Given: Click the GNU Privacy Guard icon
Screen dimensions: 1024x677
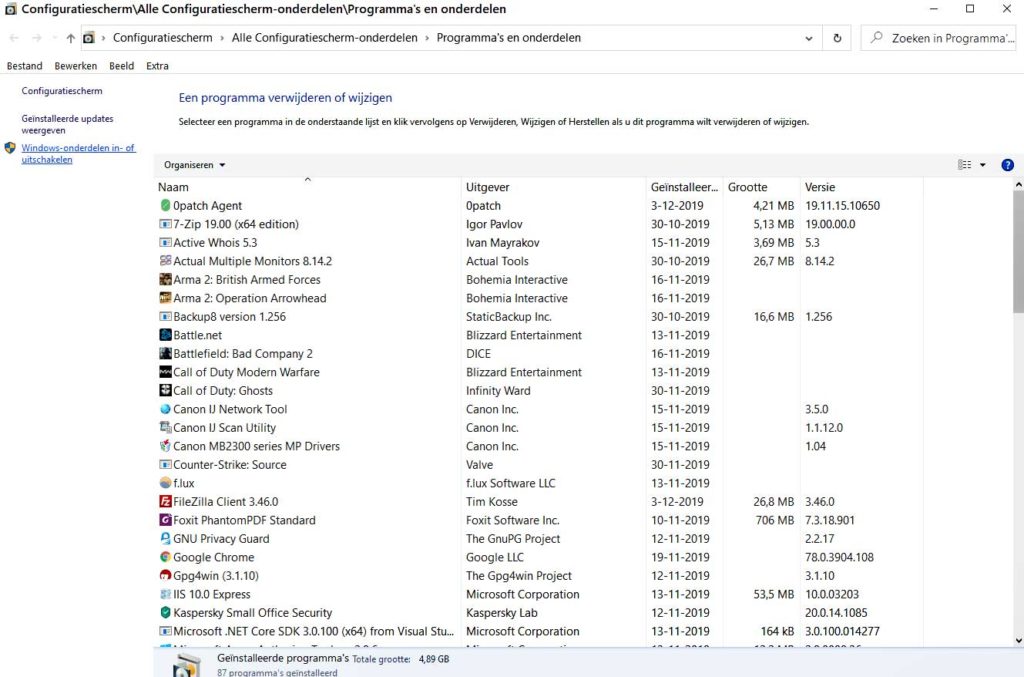Looking at the screenshot, I should tap(165, 539).
